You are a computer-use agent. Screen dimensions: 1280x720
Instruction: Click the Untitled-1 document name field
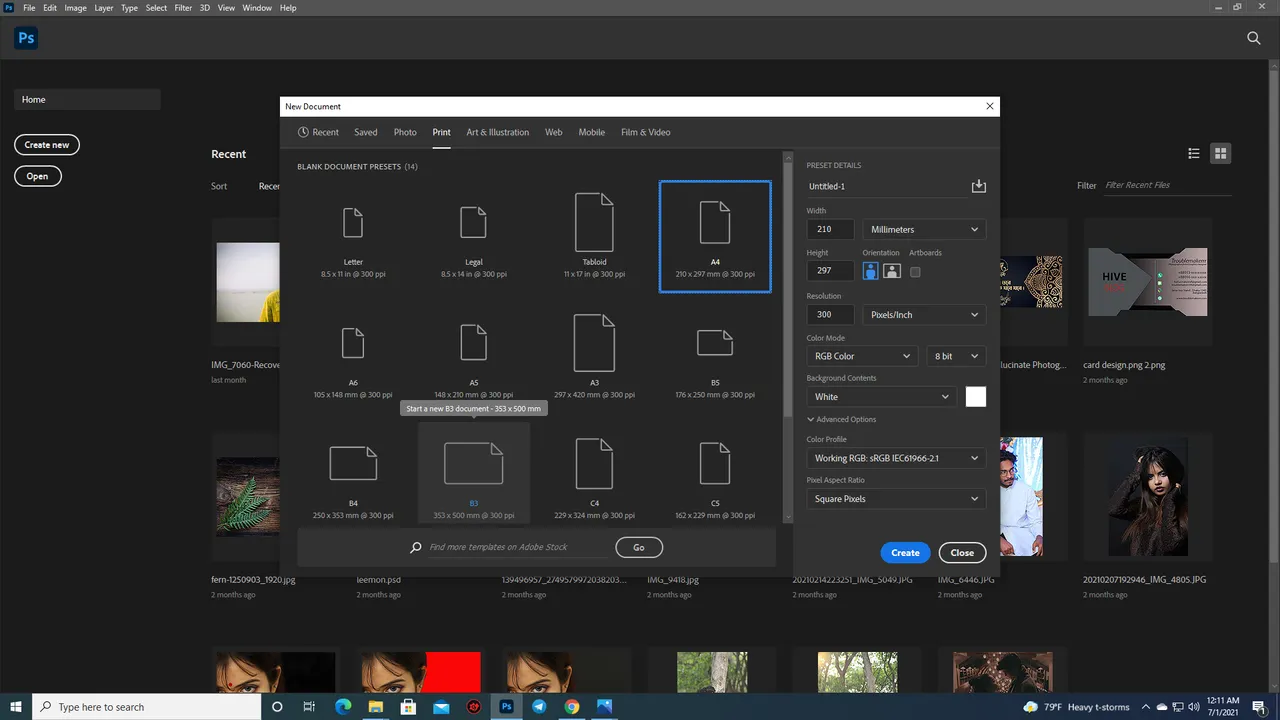886,186
